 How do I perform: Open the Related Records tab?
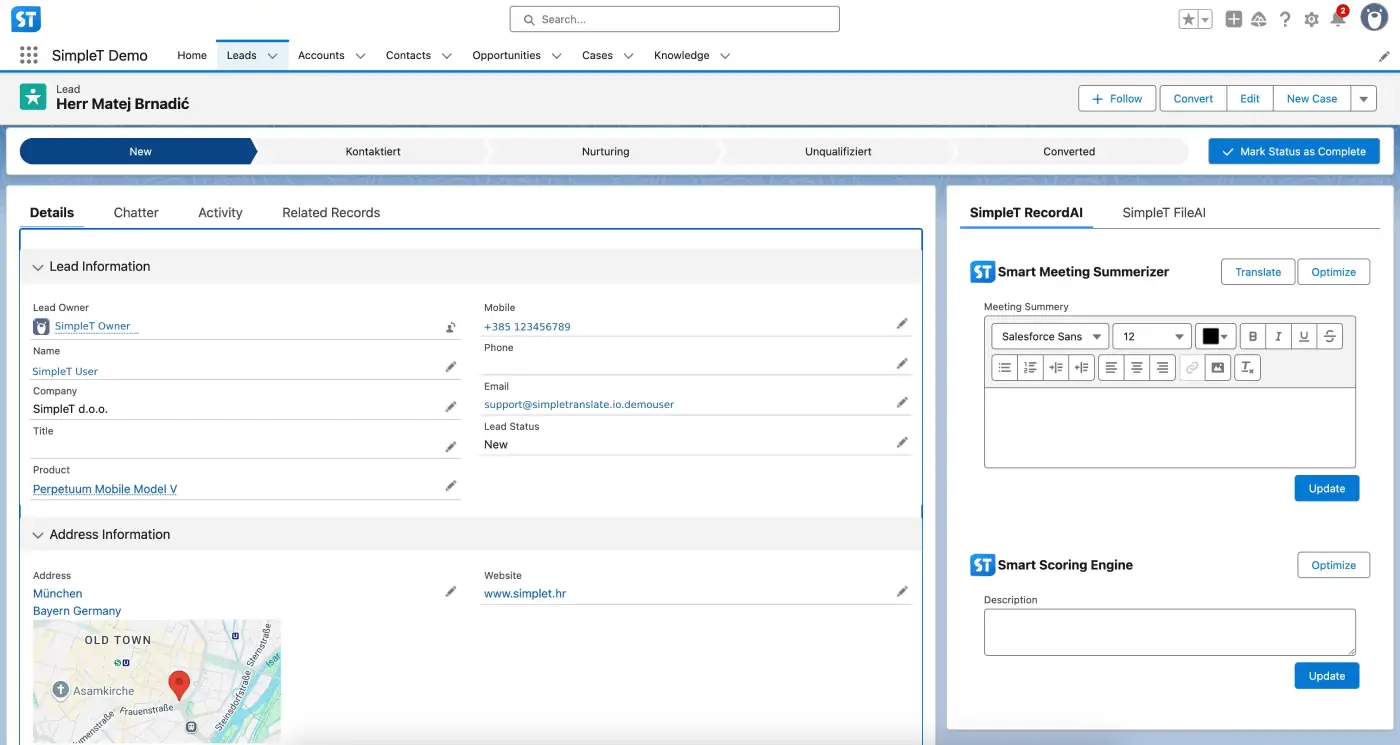(x=331, y=213)
